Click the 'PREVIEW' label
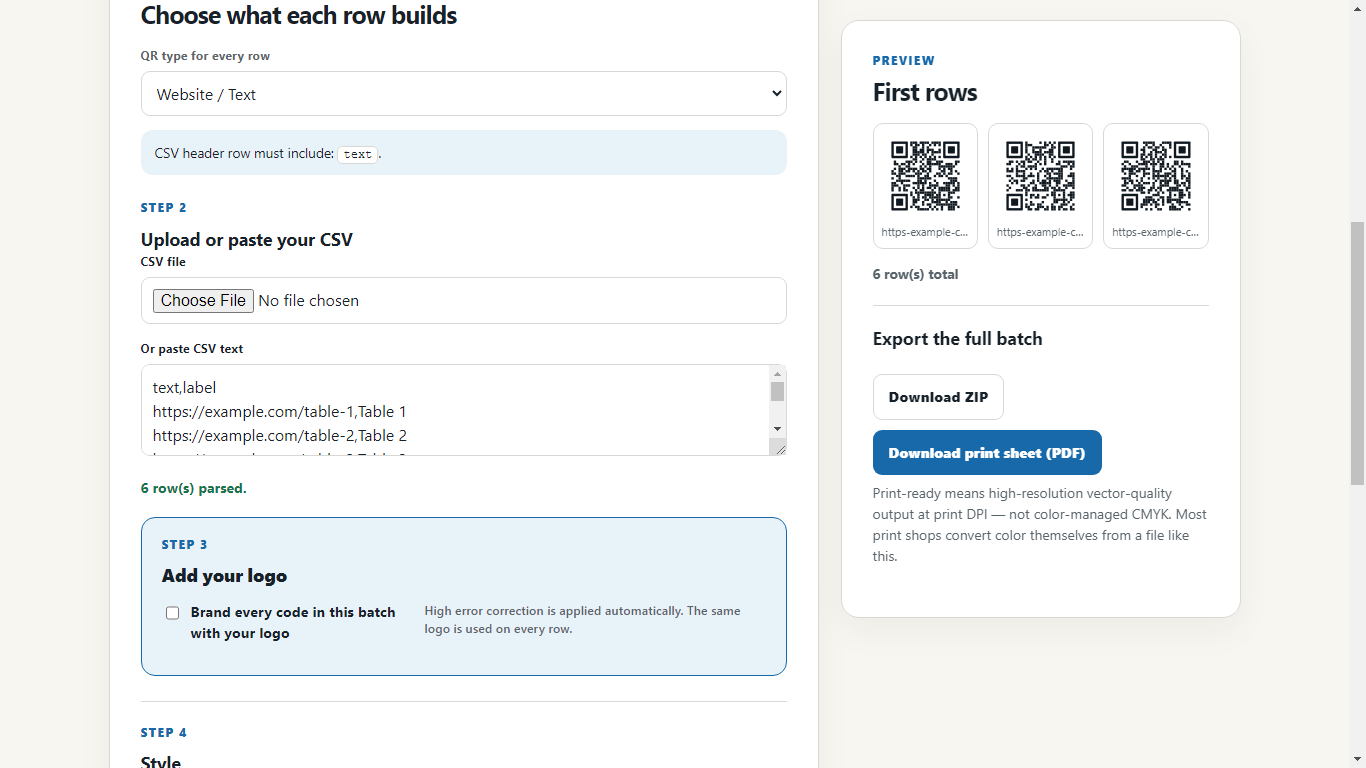This screenshot has height=768, width=1366. point(904,60)
